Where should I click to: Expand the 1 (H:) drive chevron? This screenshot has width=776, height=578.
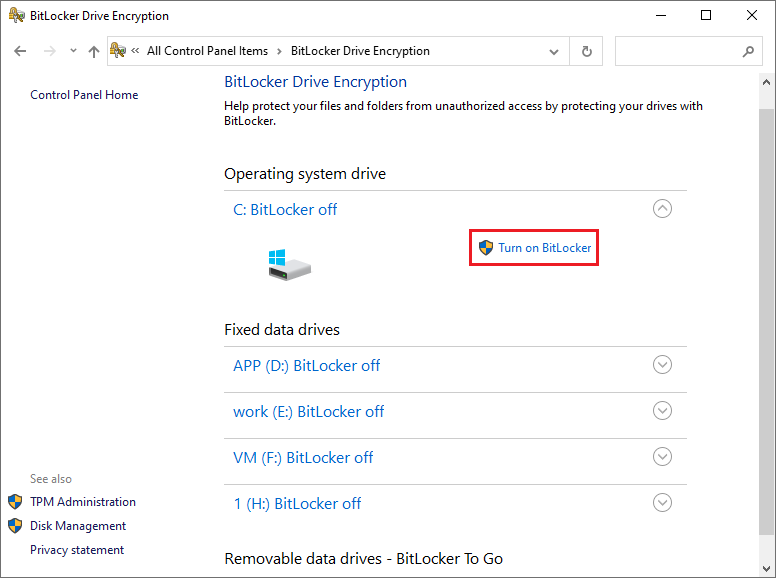(662, 503)
